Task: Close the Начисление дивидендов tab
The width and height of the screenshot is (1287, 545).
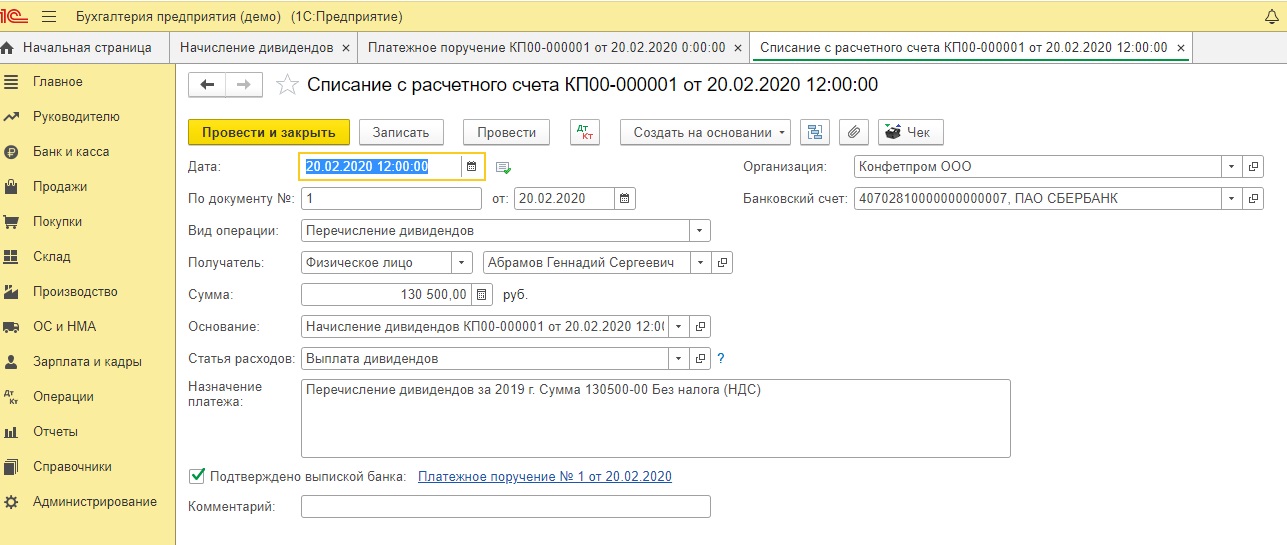Action: point(346,47)
